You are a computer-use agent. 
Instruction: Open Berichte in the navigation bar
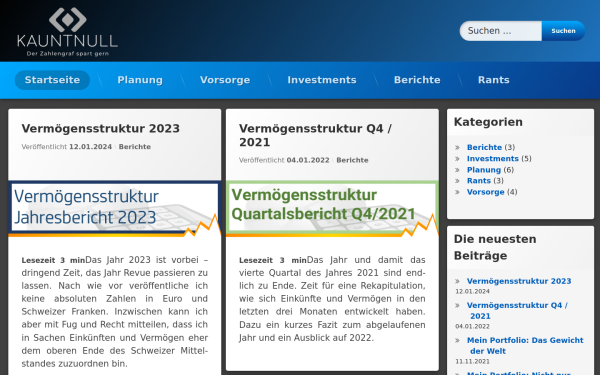pyautogui.click(x=417, y=80)
